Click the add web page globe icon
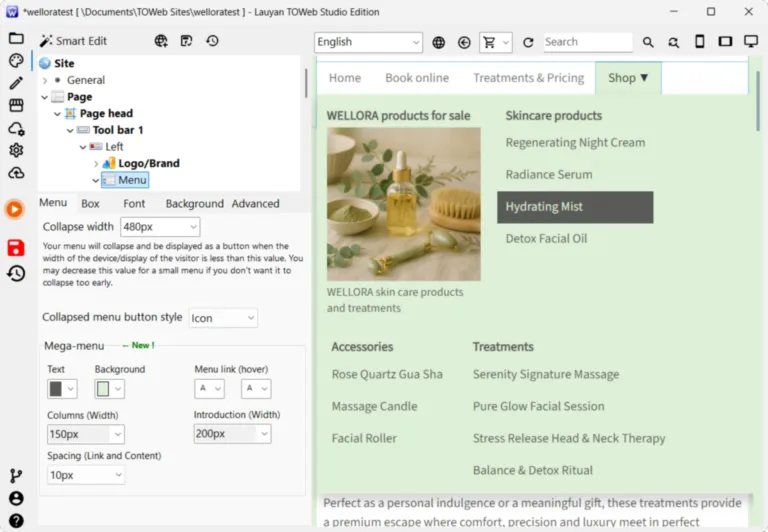The image size is (768, 532). pyautogui.click(x=161, y=41)
